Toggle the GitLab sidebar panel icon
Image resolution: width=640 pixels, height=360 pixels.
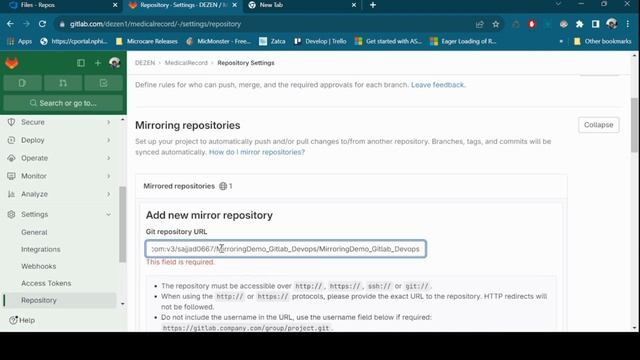pyautogui.click(x=81, y=63)
